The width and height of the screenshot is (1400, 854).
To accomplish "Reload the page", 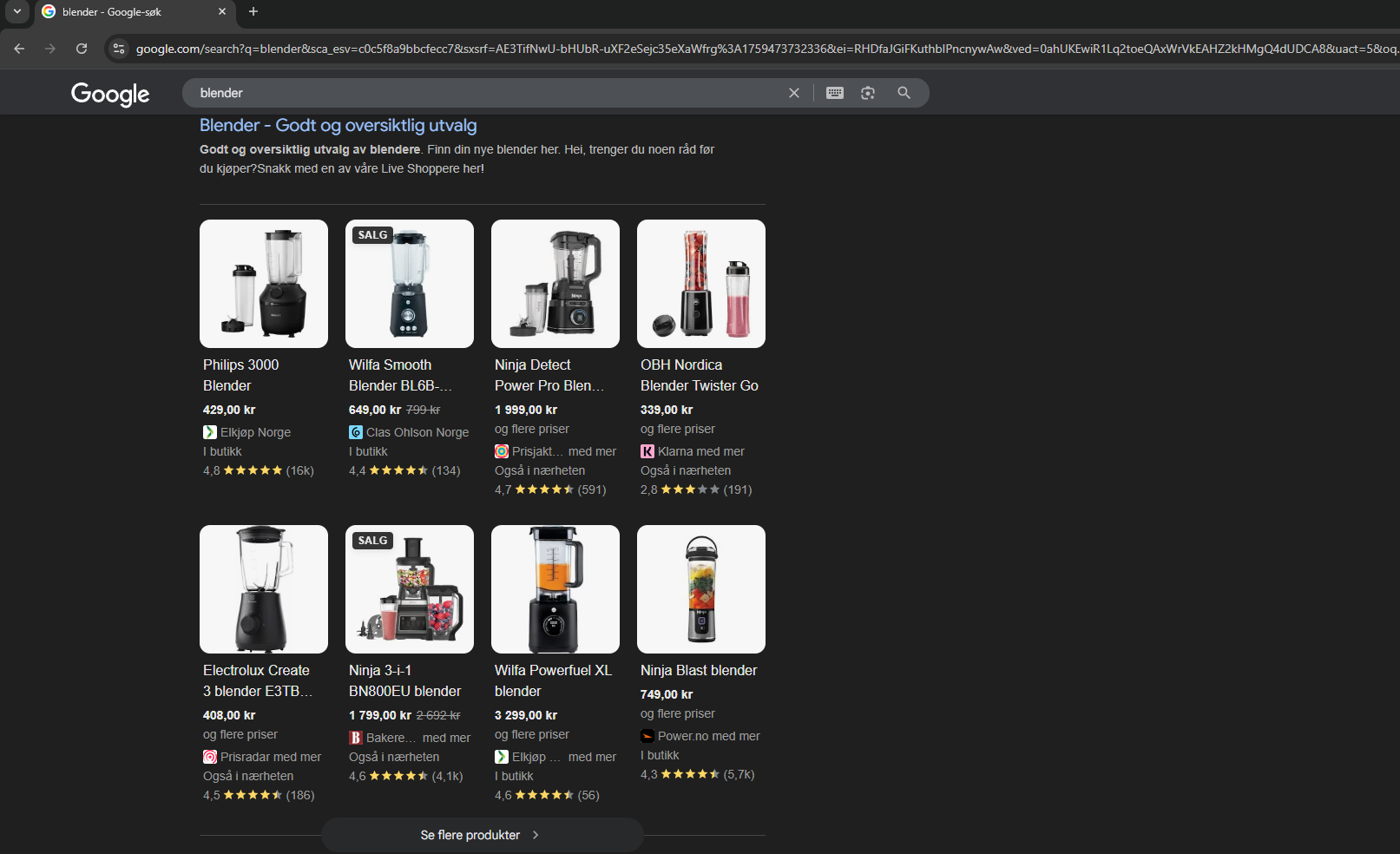I will [x=82, y=49].
